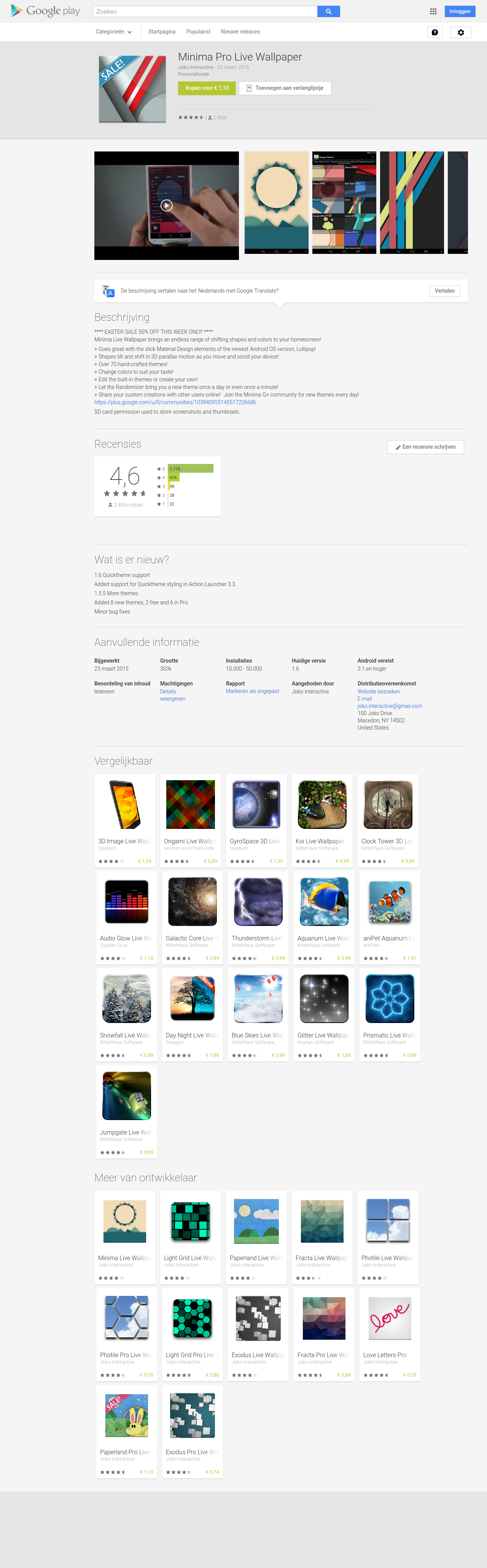The image size is (487, 1568).
Task: Open the Day Night Live Wallpaper icon
Action: click(193, 998)
